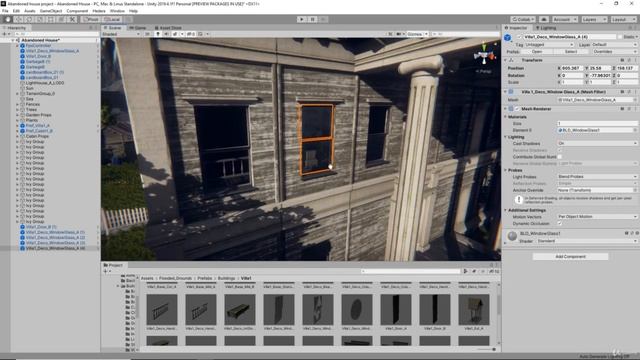Click the Create plus button in Hierarchy

coord(6,34)
